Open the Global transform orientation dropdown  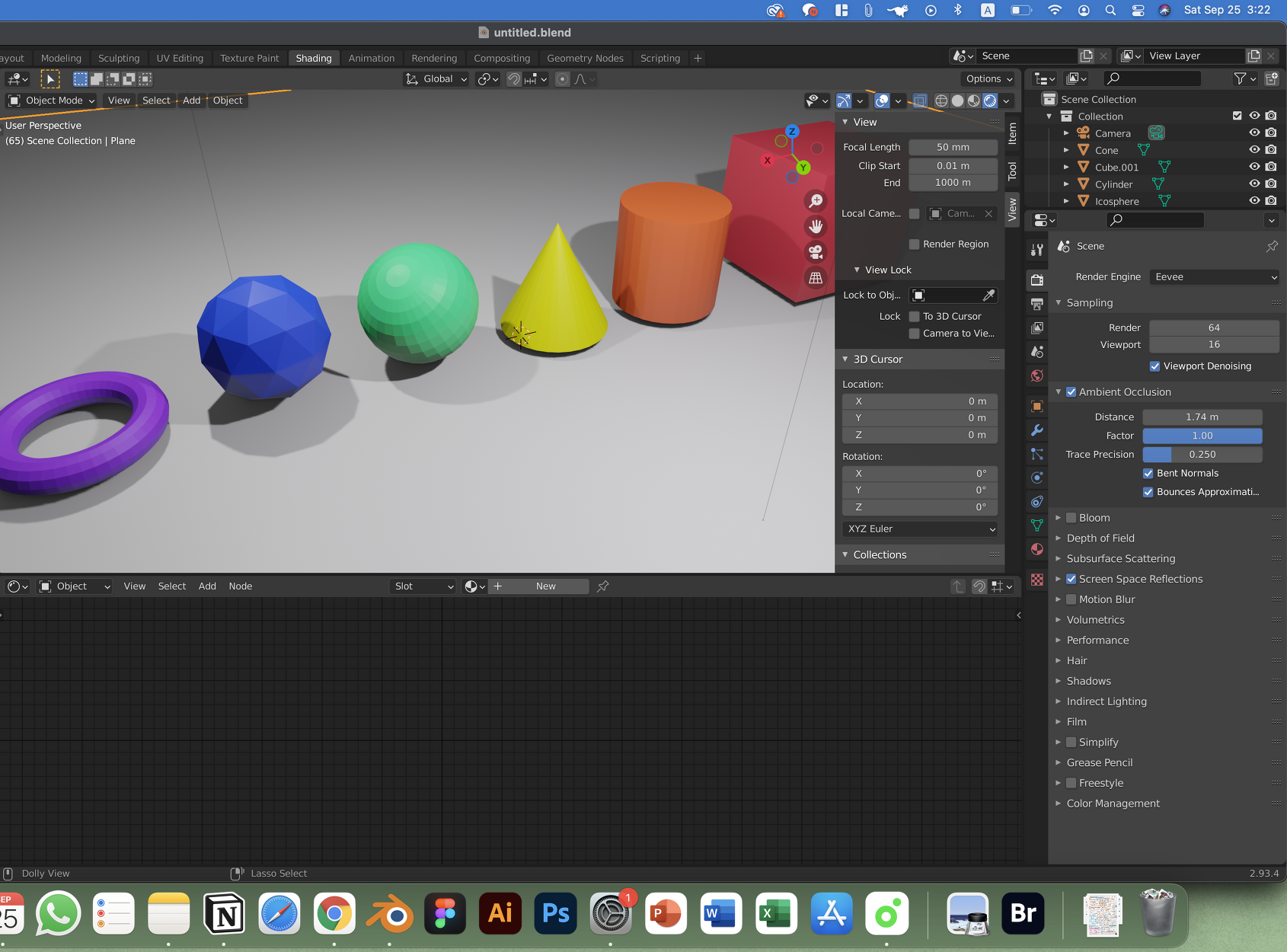[x=436, y=79]
